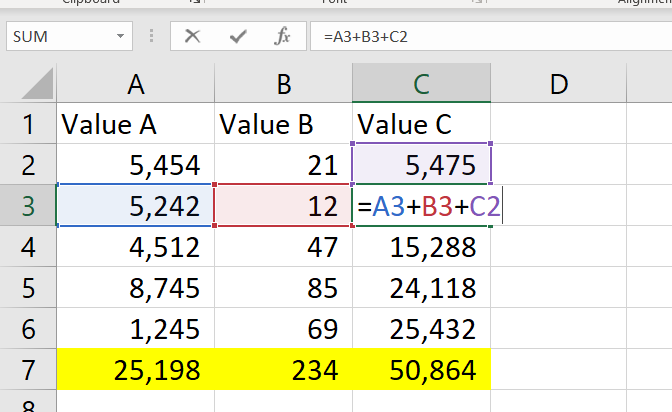Select the row 1 header

pos(28,125)
